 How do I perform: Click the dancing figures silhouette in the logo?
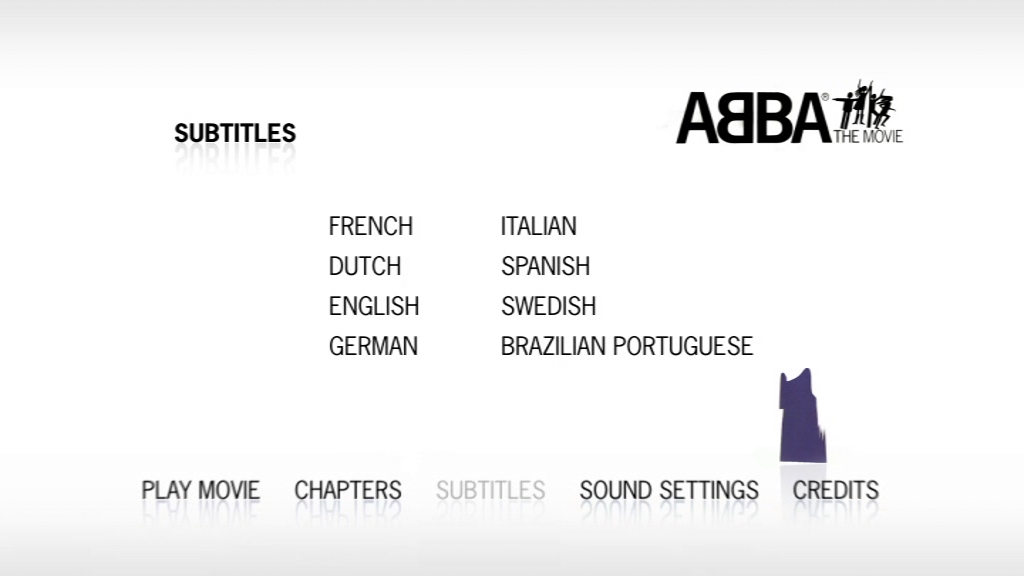coord(865,104)
